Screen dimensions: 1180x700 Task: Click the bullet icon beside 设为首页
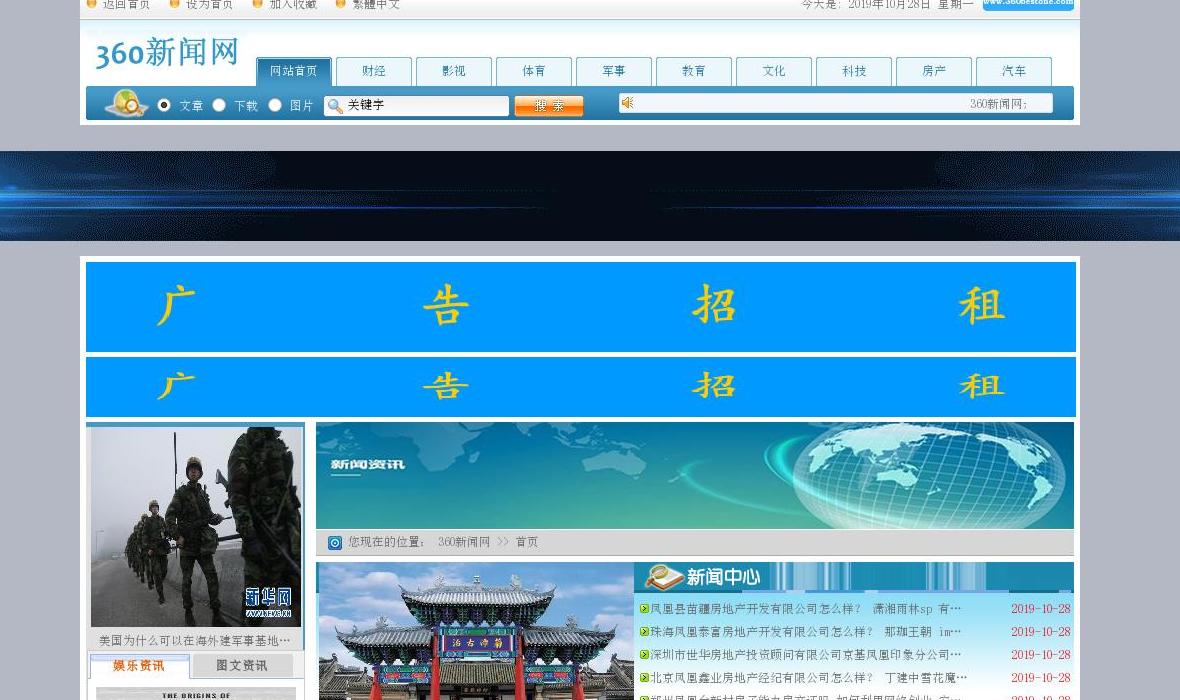pos(174,4)
